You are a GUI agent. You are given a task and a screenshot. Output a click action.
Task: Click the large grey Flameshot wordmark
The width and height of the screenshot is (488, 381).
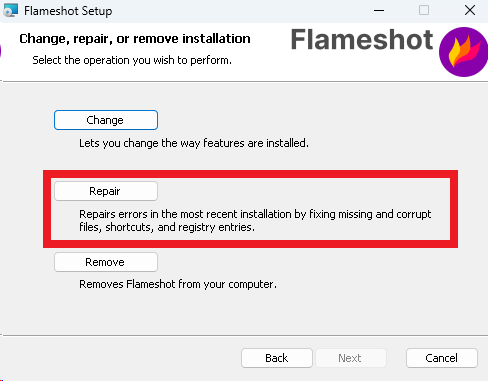pyautogui.click(x=362, y=40)
